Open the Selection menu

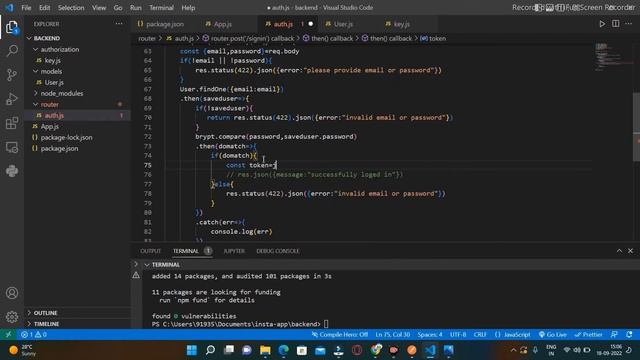coord(71,7)
